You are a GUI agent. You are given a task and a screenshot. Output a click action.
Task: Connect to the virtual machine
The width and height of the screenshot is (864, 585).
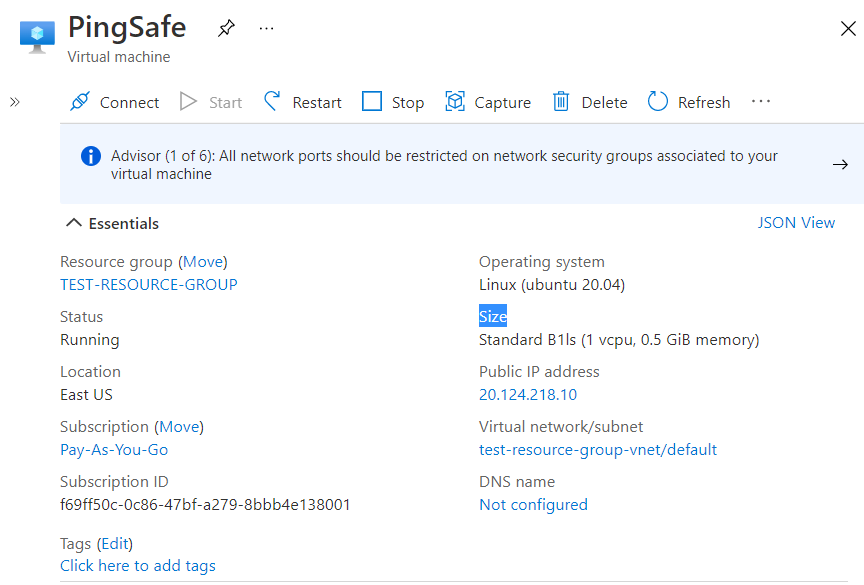pos(115,102)
